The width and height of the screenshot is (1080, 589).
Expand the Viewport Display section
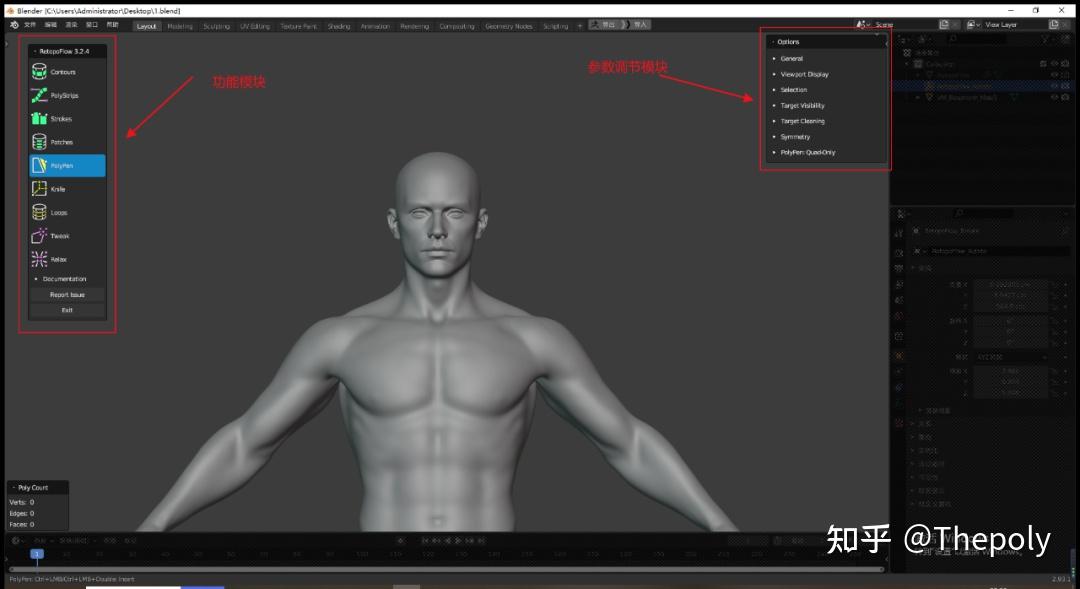coord(805,74)
